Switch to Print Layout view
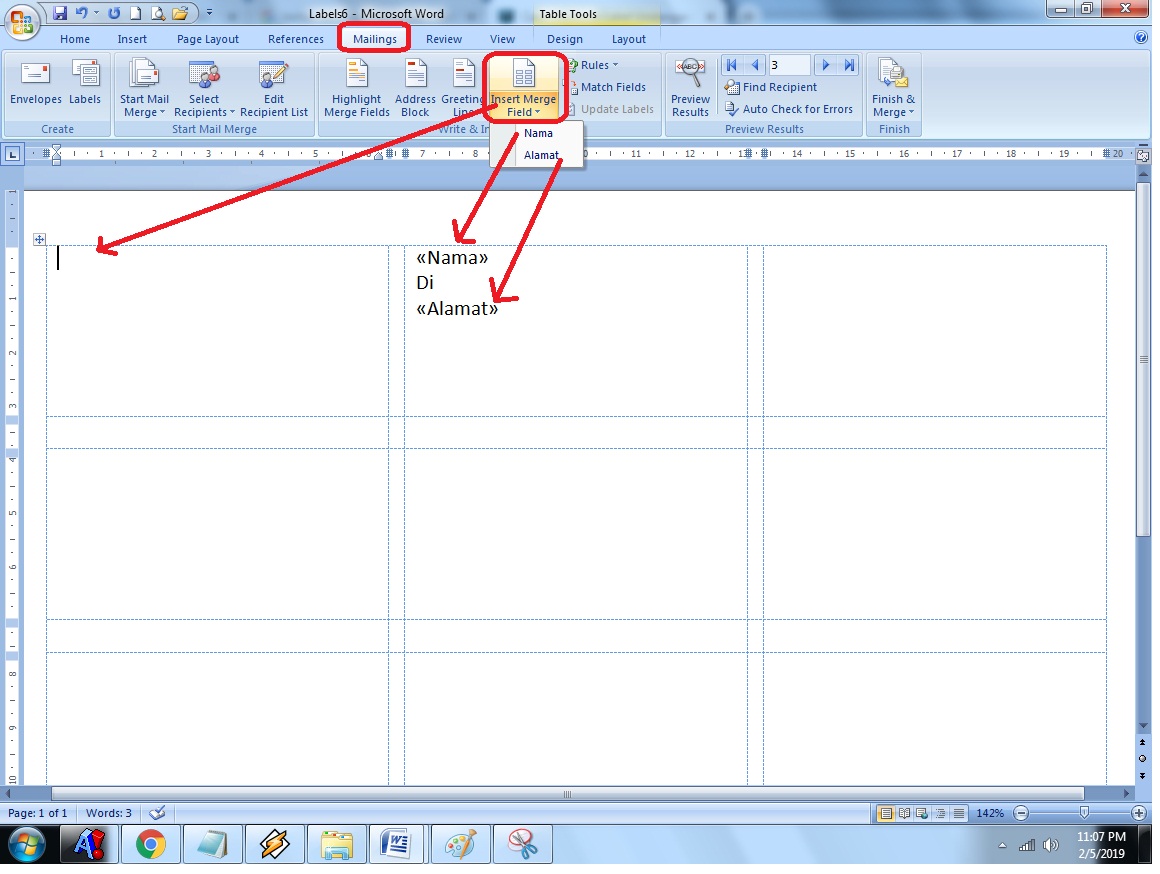This screenshot has height=874, width=1160. (x=886, y=813)
